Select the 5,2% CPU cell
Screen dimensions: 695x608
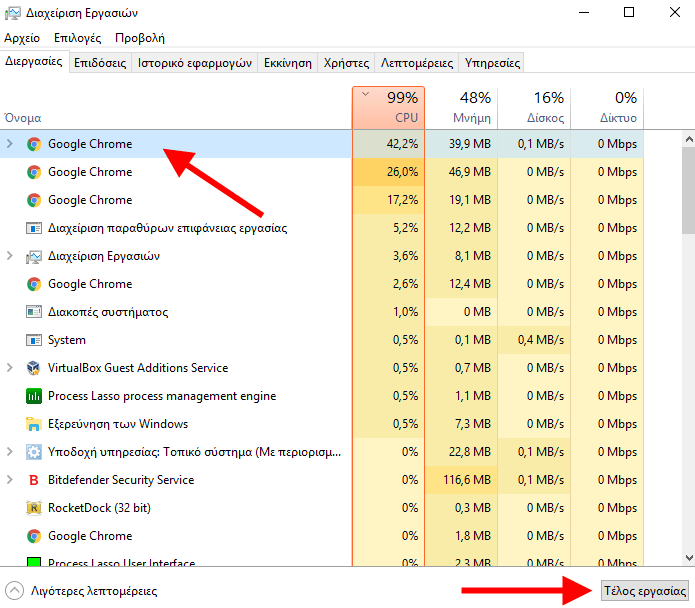389,228
